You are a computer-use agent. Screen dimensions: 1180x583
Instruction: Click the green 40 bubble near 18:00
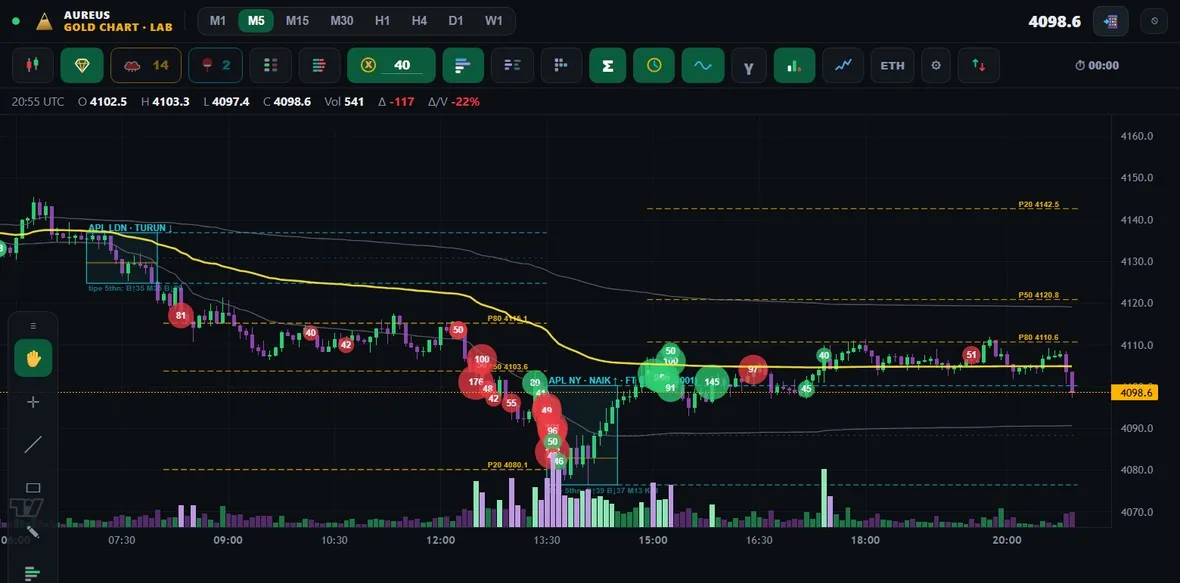824,356
